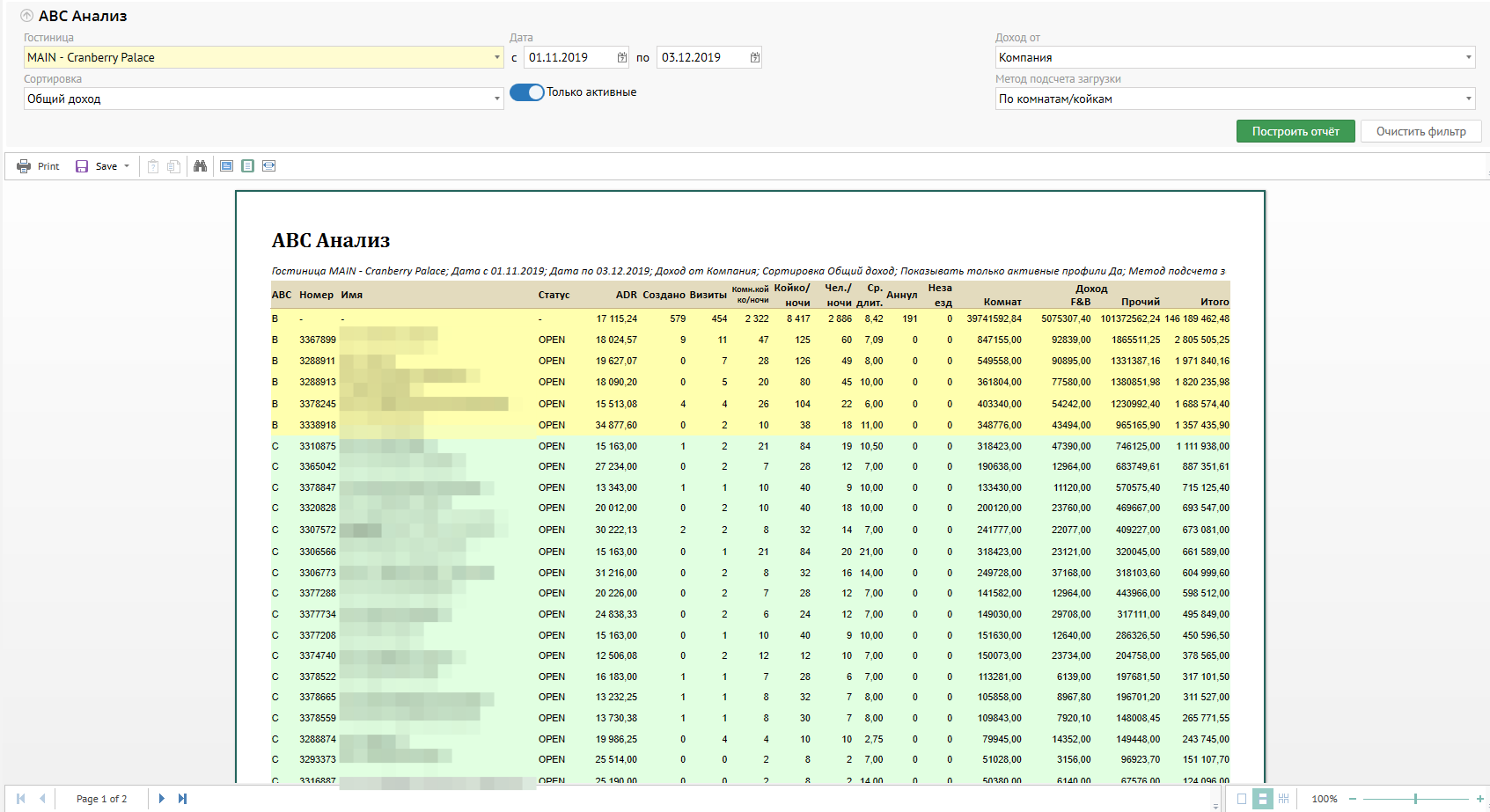Image resolution: width=1490 pixels, height=812 pixels.
Task: Open calendar for end date 03.12.2019
Action: [x=754, y=57]
